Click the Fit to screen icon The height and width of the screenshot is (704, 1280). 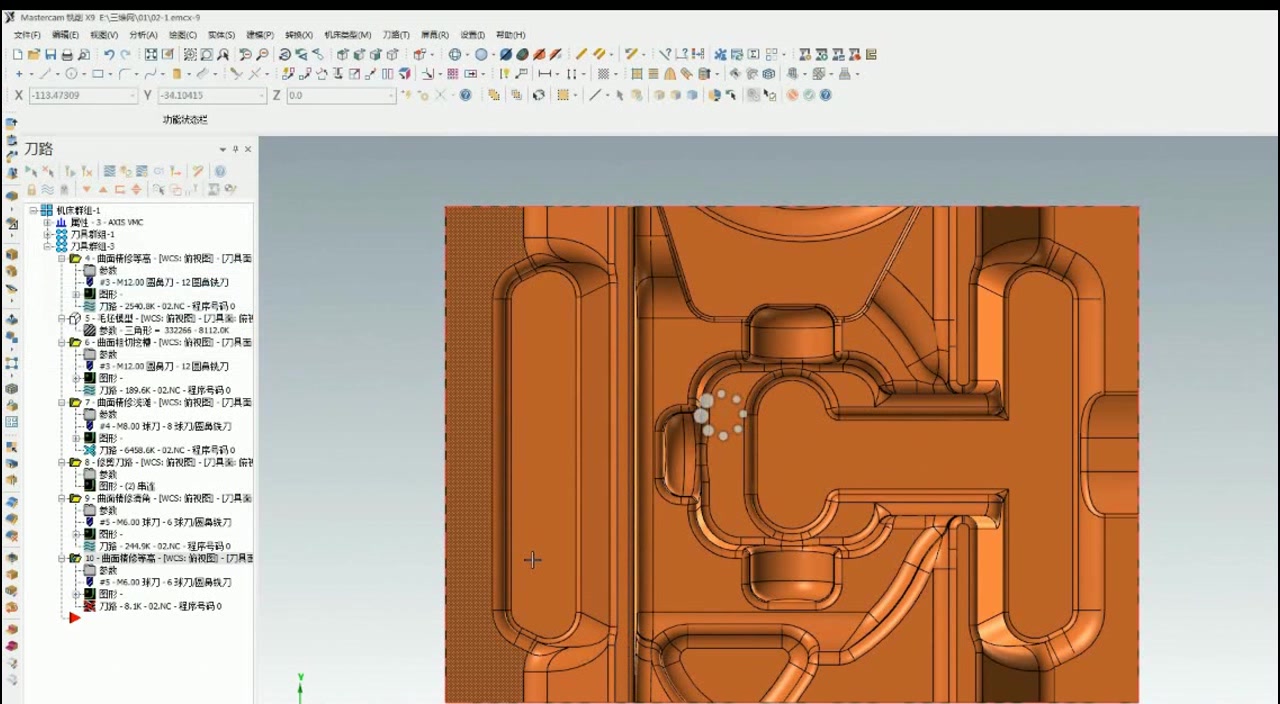click(150, 55)
